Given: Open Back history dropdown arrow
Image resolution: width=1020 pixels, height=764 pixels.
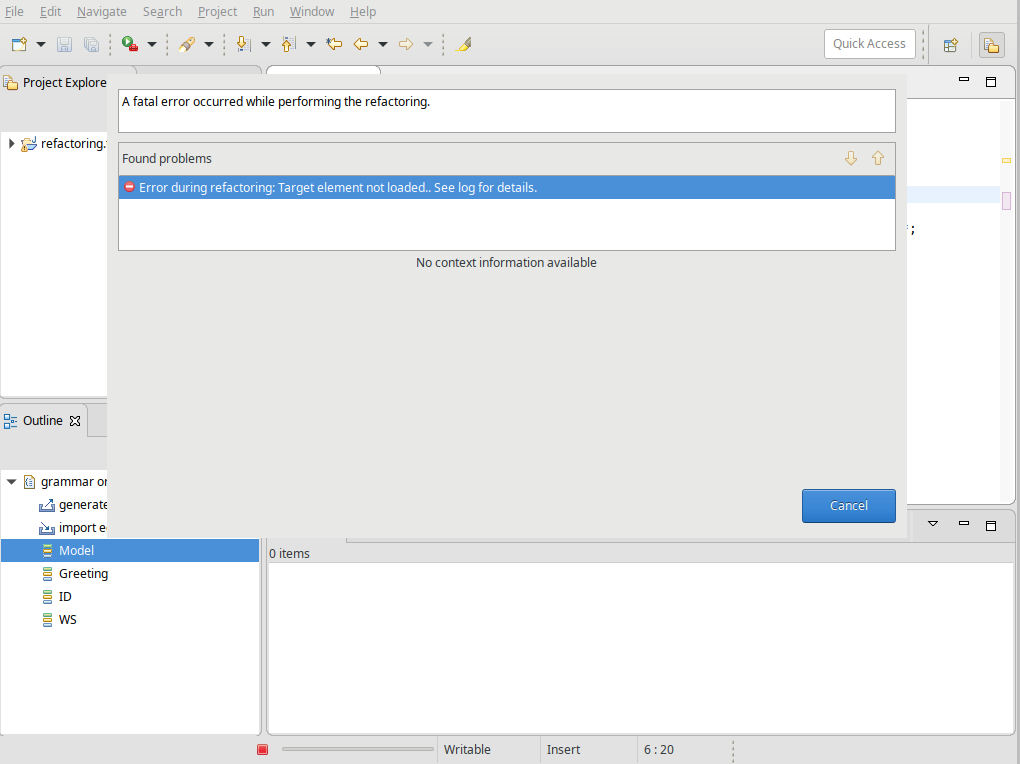Looking at the screenshot, I should pos(383,44).
